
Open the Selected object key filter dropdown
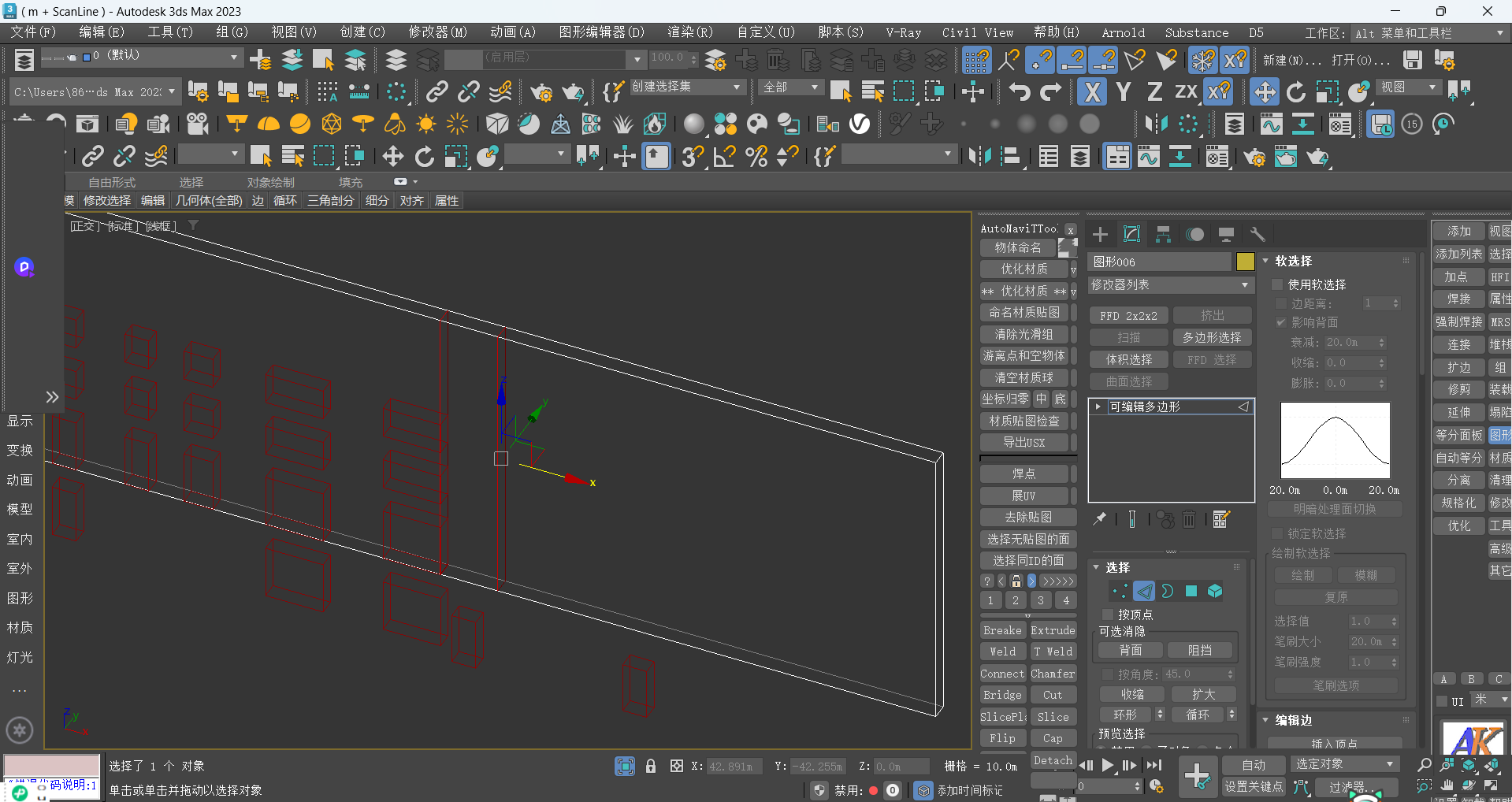(1344, 764)
